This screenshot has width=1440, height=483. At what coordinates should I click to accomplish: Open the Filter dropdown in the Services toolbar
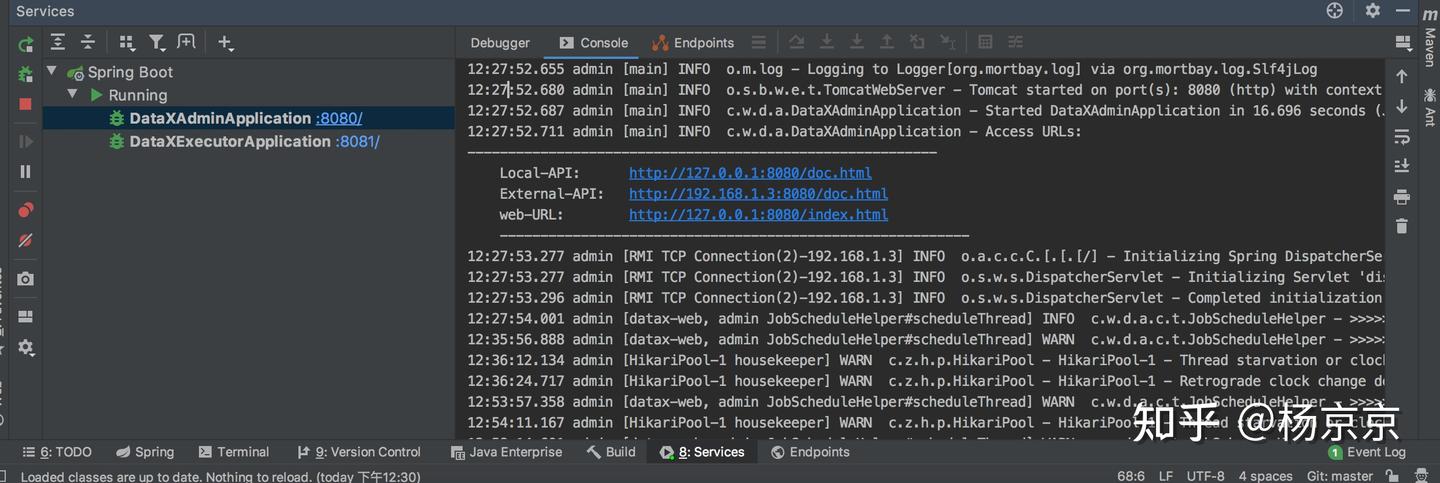(x=157, y=42)
